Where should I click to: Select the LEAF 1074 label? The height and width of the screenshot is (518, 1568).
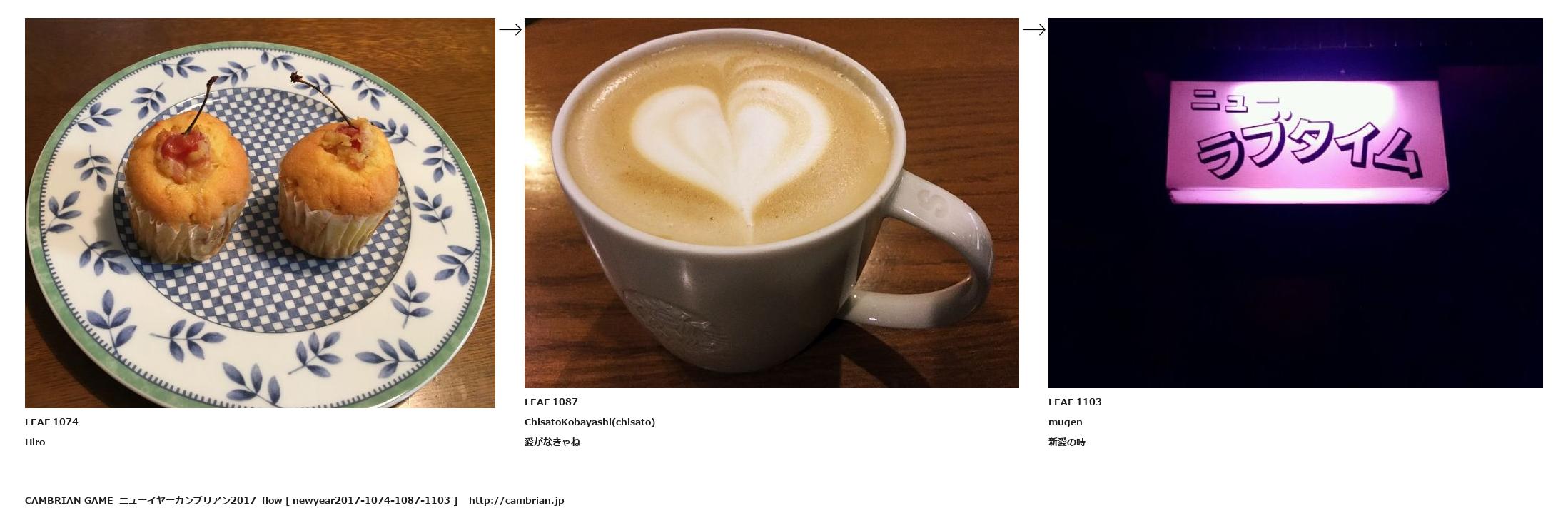coord(51,422)
